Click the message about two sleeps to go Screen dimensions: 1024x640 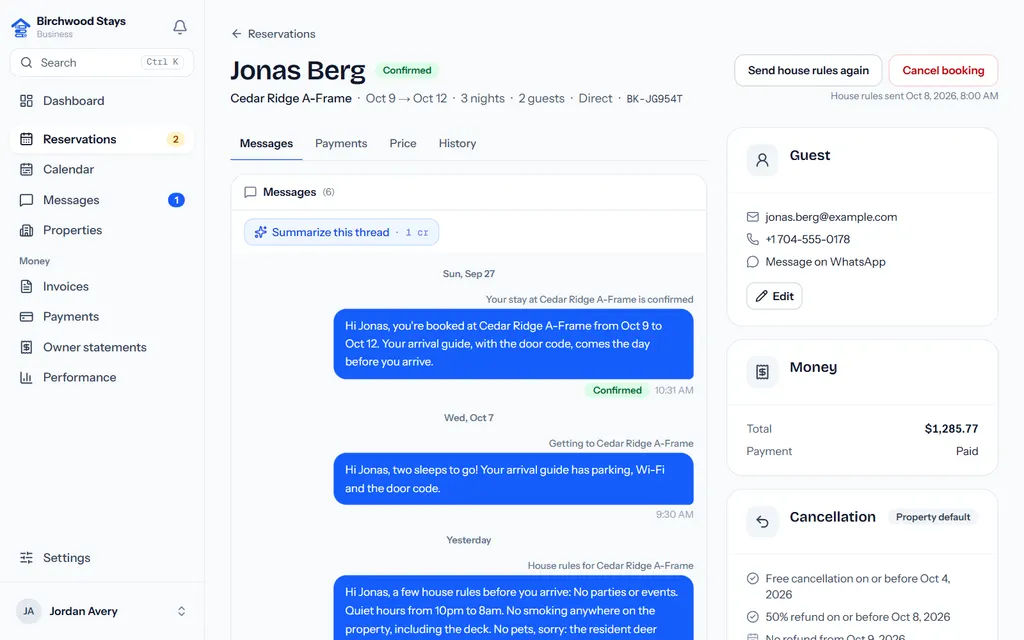click(x=513, y=479)
